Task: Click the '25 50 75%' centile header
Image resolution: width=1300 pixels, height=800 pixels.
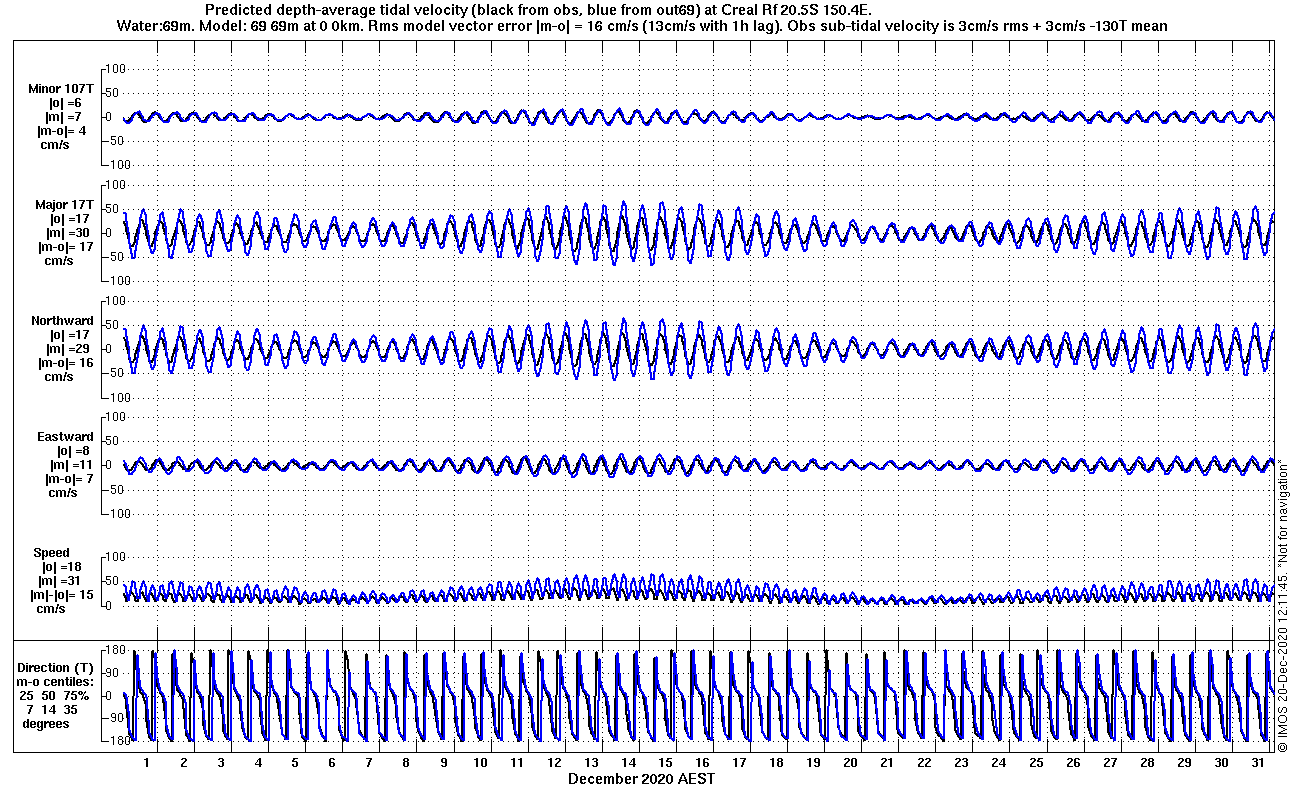Action: pos(54,696)
